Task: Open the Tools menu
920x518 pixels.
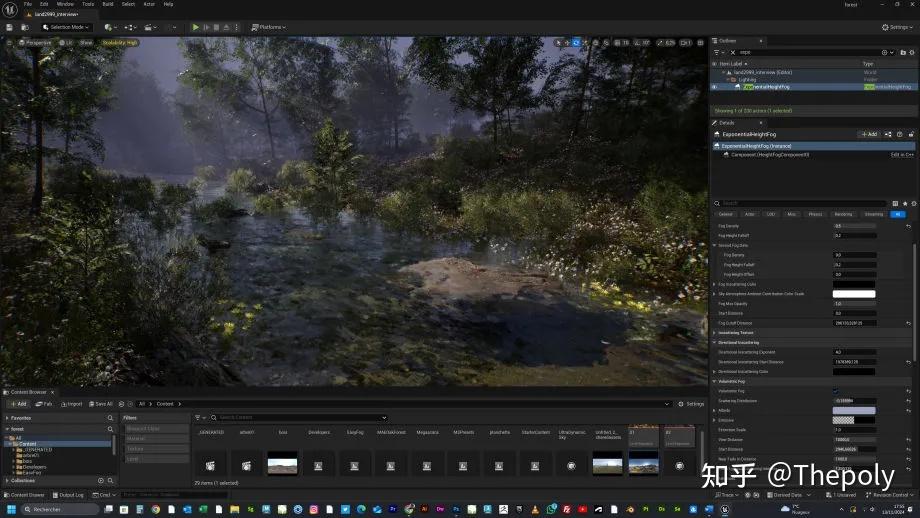Action: (x=88, y=4)
